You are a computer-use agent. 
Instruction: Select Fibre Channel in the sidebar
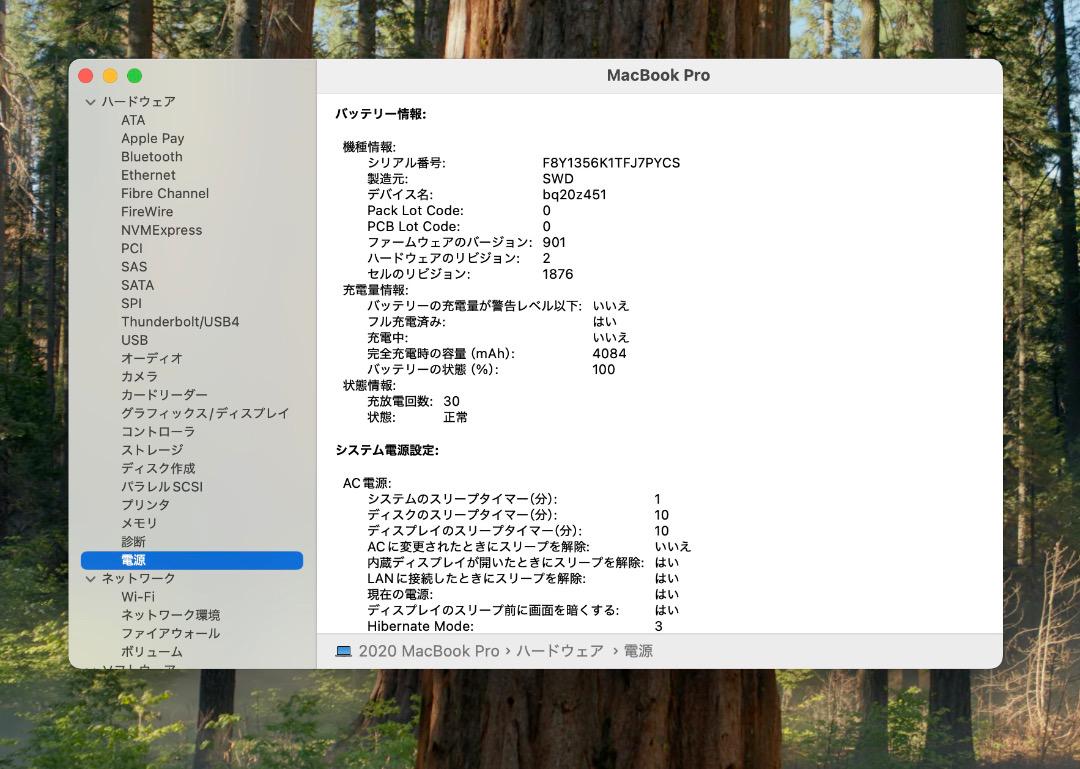(x=165, y=194)
